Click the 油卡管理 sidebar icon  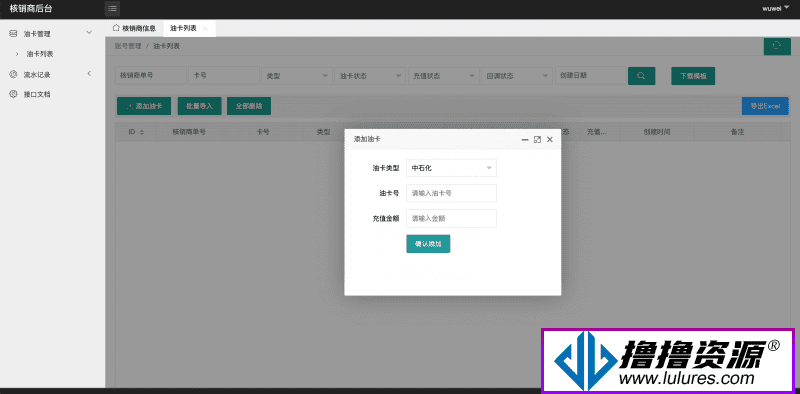(13, 34)
